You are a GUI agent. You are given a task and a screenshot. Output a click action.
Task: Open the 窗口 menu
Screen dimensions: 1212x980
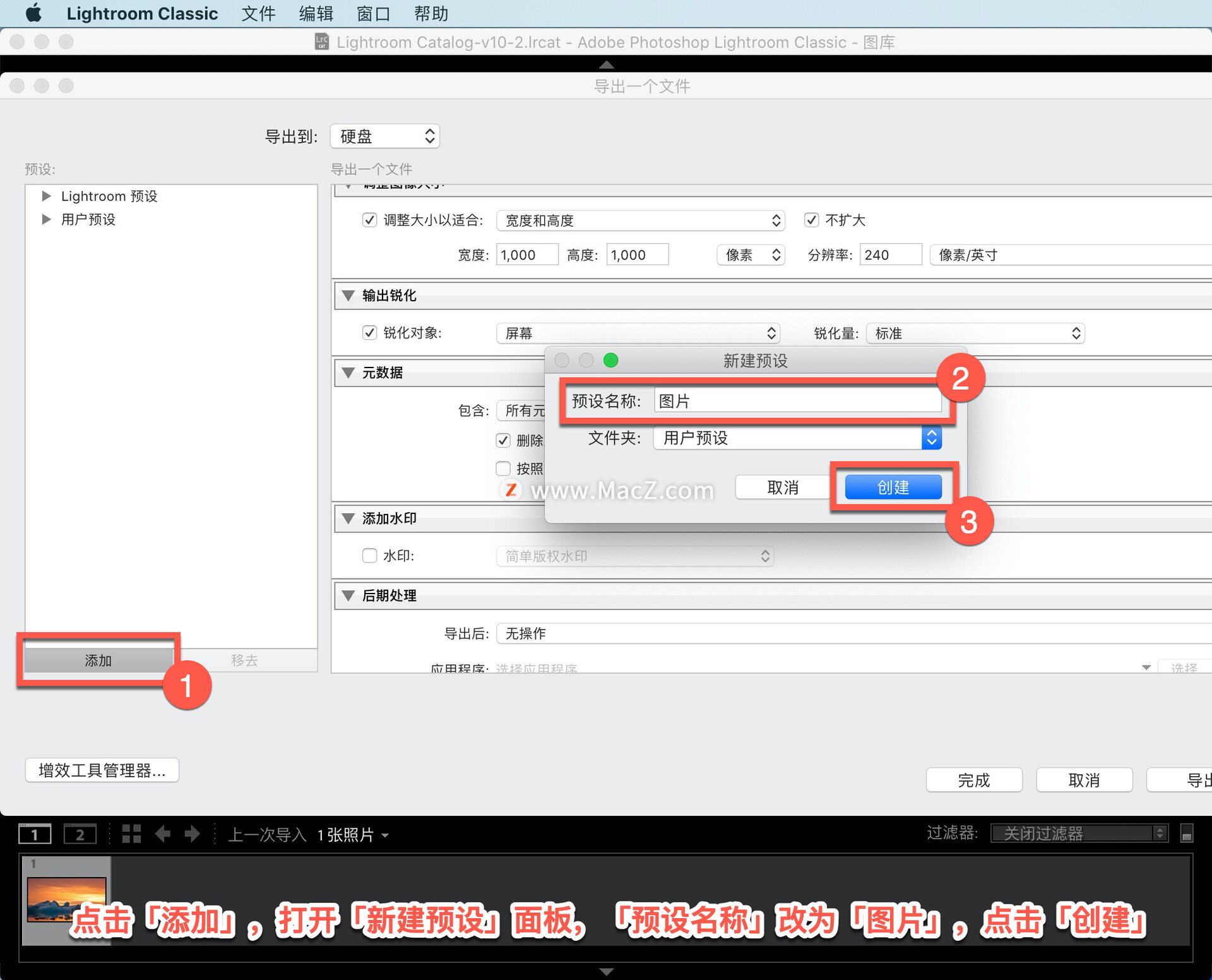pos(374,13)
